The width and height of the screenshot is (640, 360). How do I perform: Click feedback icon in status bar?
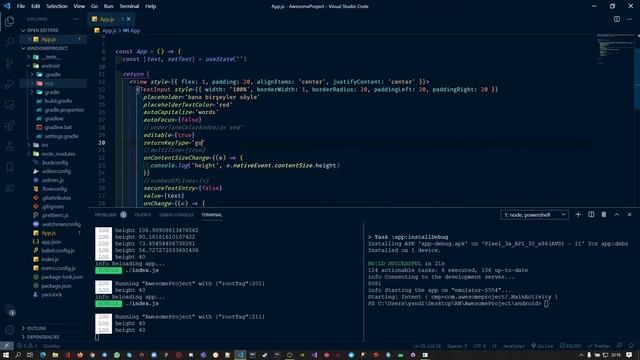pos(620,346)
